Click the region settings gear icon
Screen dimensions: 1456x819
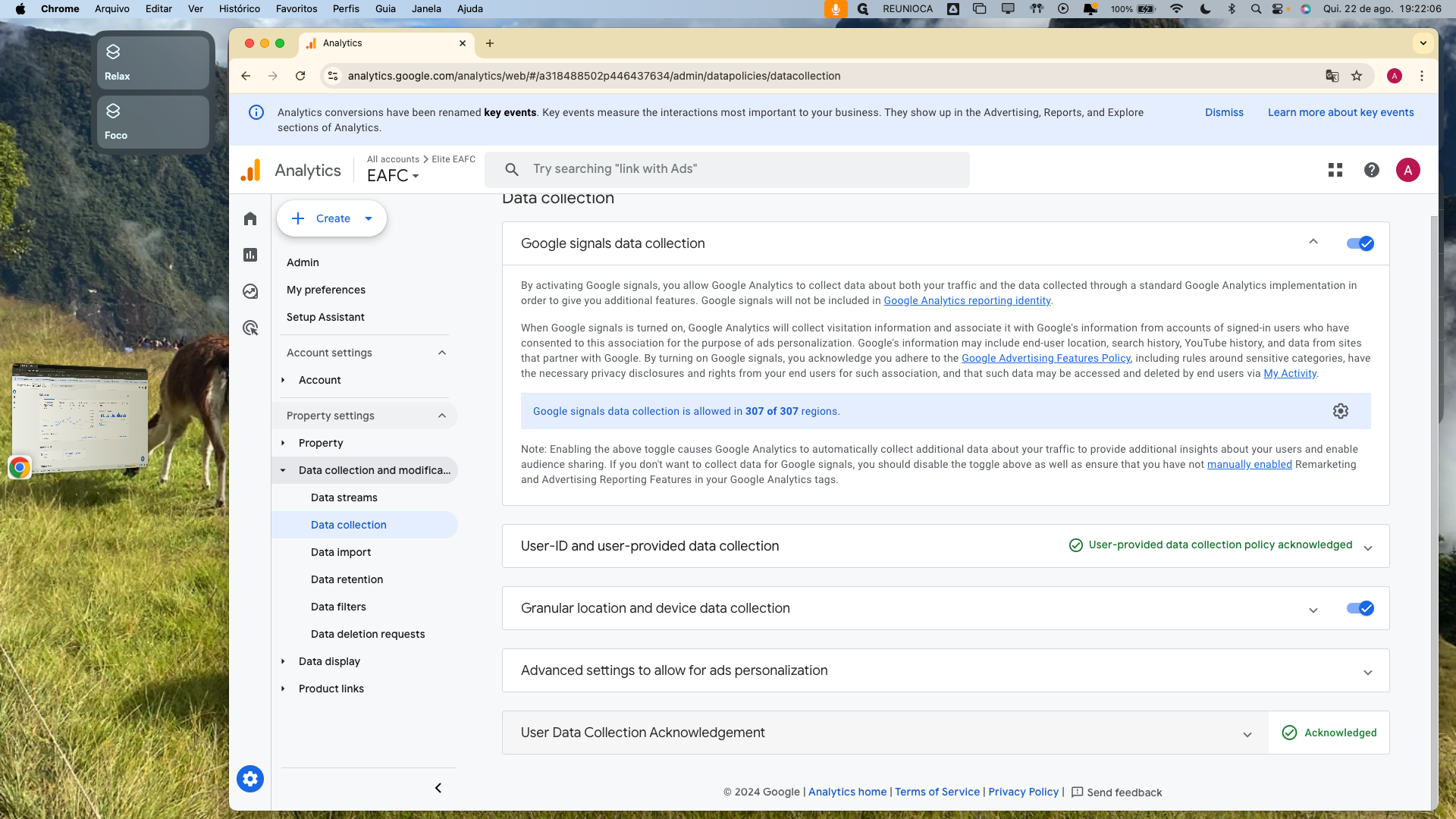tap(1341, 411)
